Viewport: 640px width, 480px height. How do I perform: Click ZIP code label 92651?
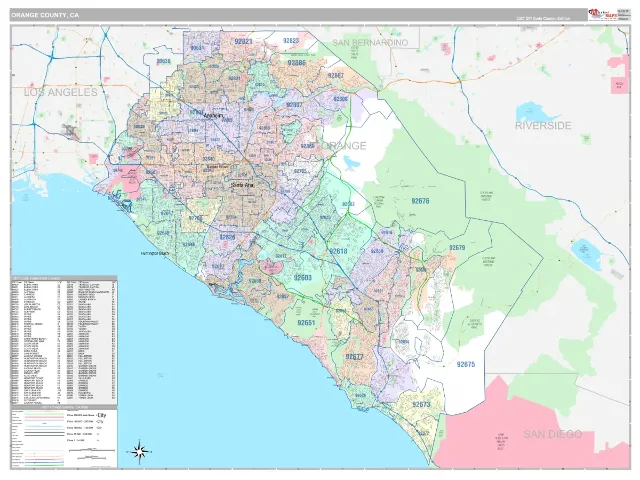(306, 323)
